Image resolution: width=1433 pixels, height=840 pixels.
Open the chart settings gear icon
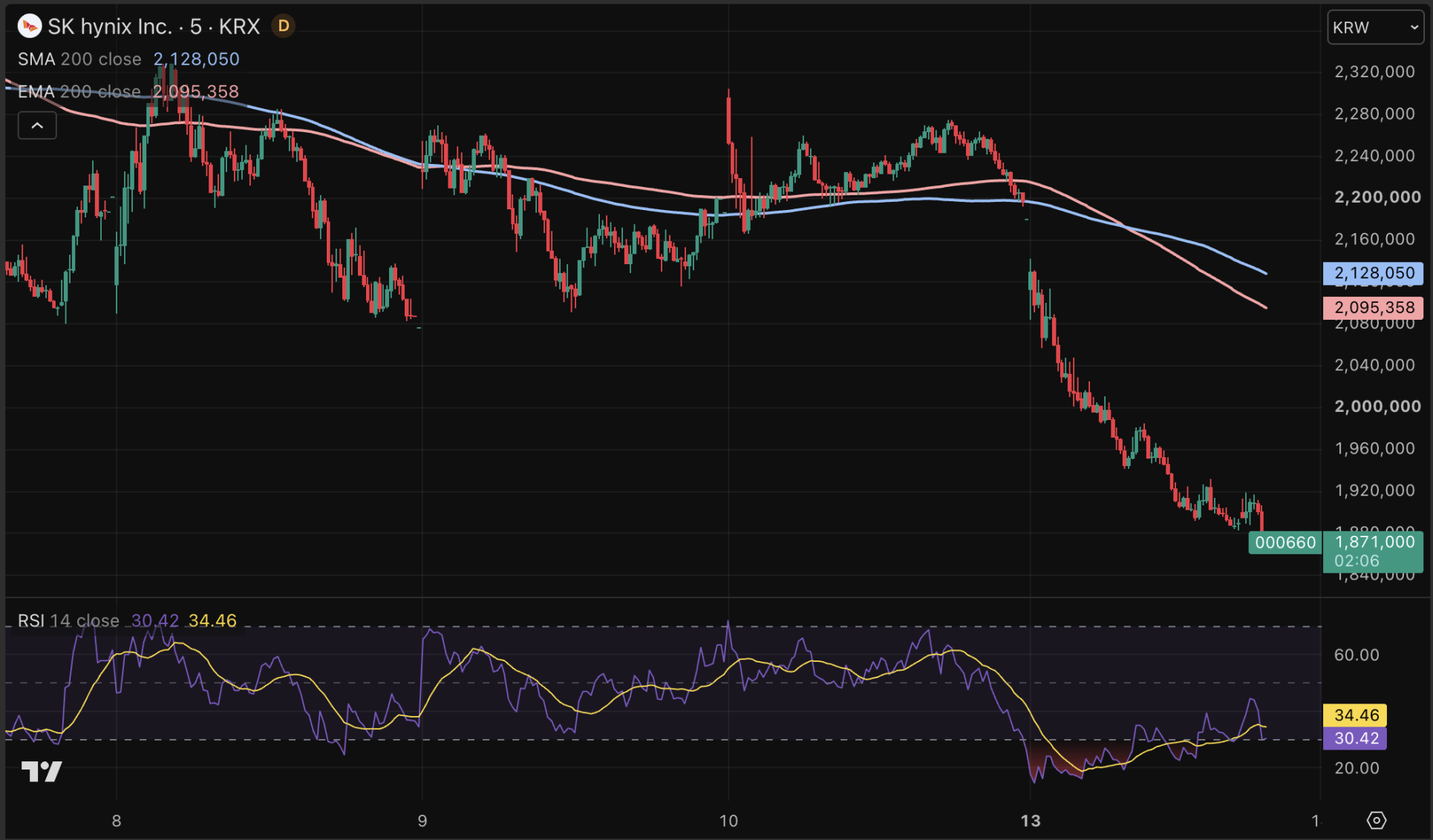pyautogui.click(x=1376, y=820)
